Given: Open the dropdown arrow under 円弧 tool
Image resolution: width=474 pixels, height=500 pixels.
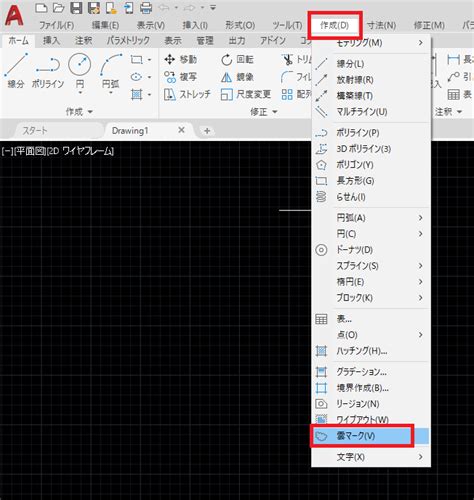Looking at the screenshot, I should click(x=111, y=93).
